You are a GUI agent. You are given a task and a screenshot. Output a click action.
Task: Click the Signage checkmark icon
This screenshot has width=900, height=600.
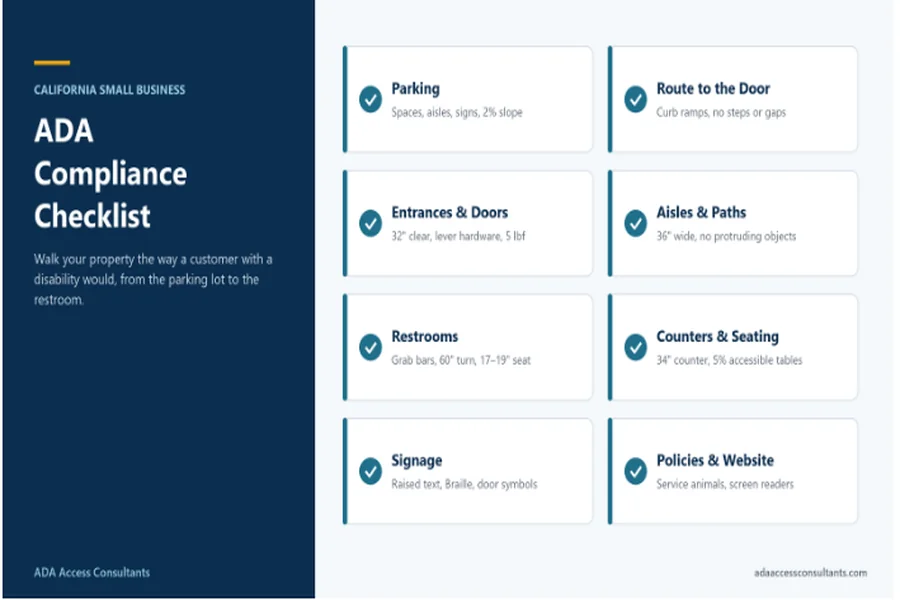371,471
